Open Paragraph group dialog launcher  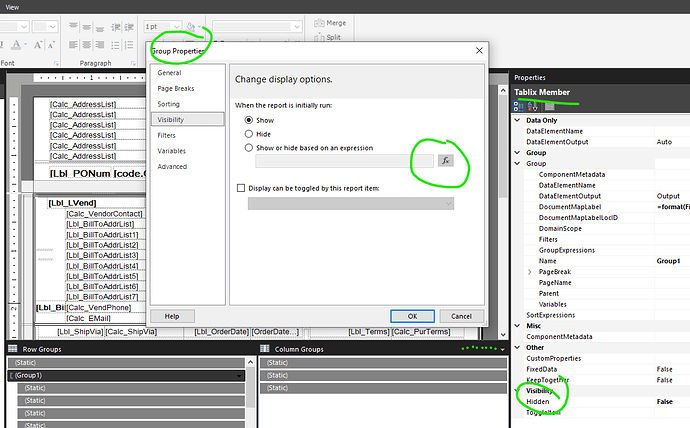pyautogui.click(x=133, y=63)
